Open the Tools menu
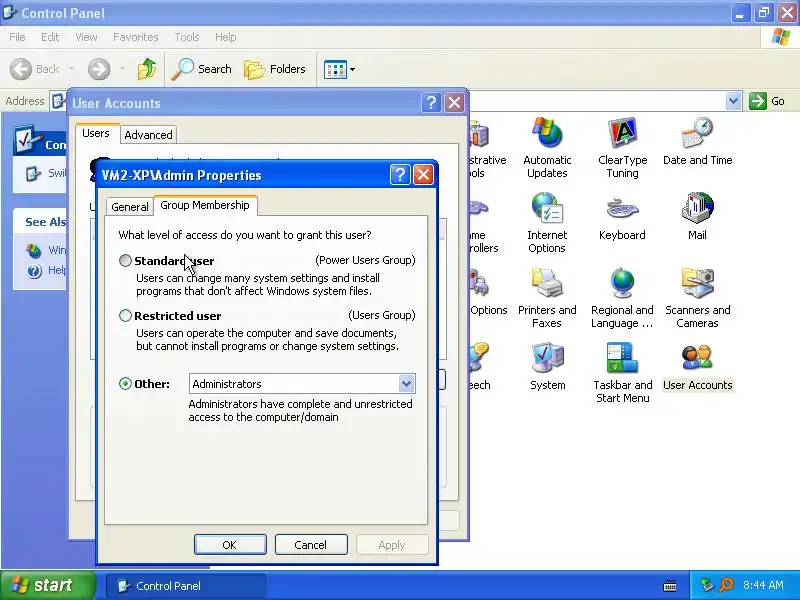 186,37
